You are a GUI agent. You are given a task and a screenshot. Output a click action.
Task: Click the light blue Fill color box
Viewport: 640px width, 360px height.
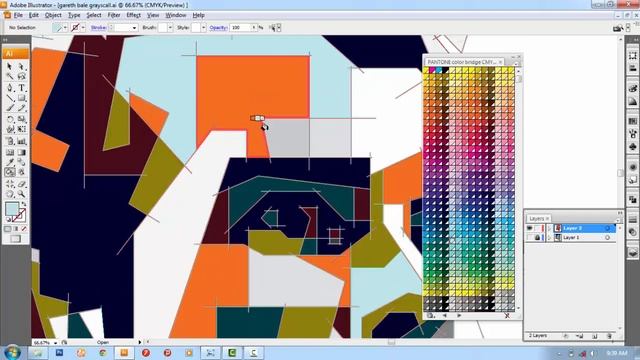coord(11,209)
